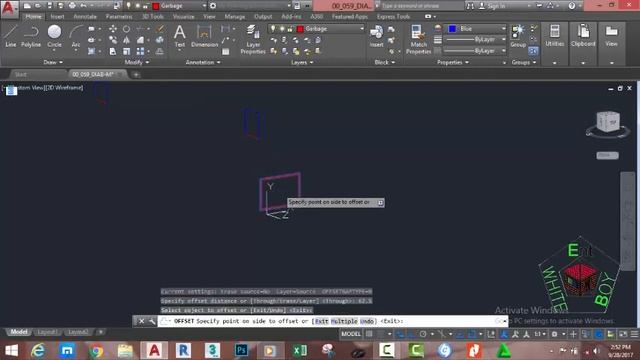The height and width of the screenshot is (360, 640).
Task: Choose the Undo option in command line
Action: [x=367, y=321]
